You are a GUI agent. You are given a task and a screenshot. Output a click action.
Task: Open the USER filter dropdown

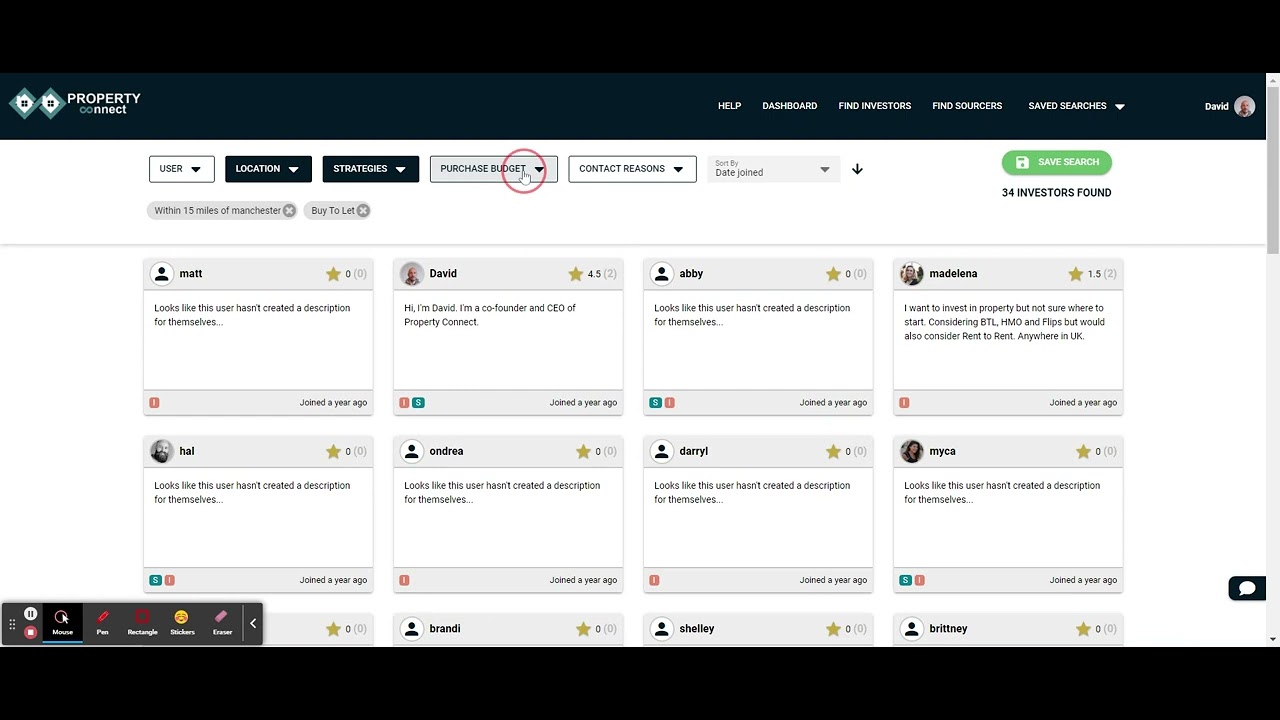(181, 169)
